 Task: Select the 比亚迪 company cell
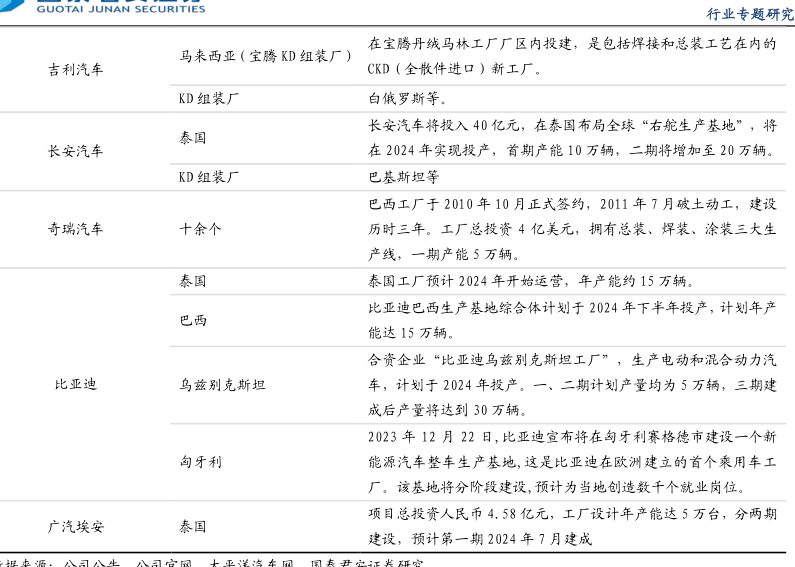tap(75, 384)
